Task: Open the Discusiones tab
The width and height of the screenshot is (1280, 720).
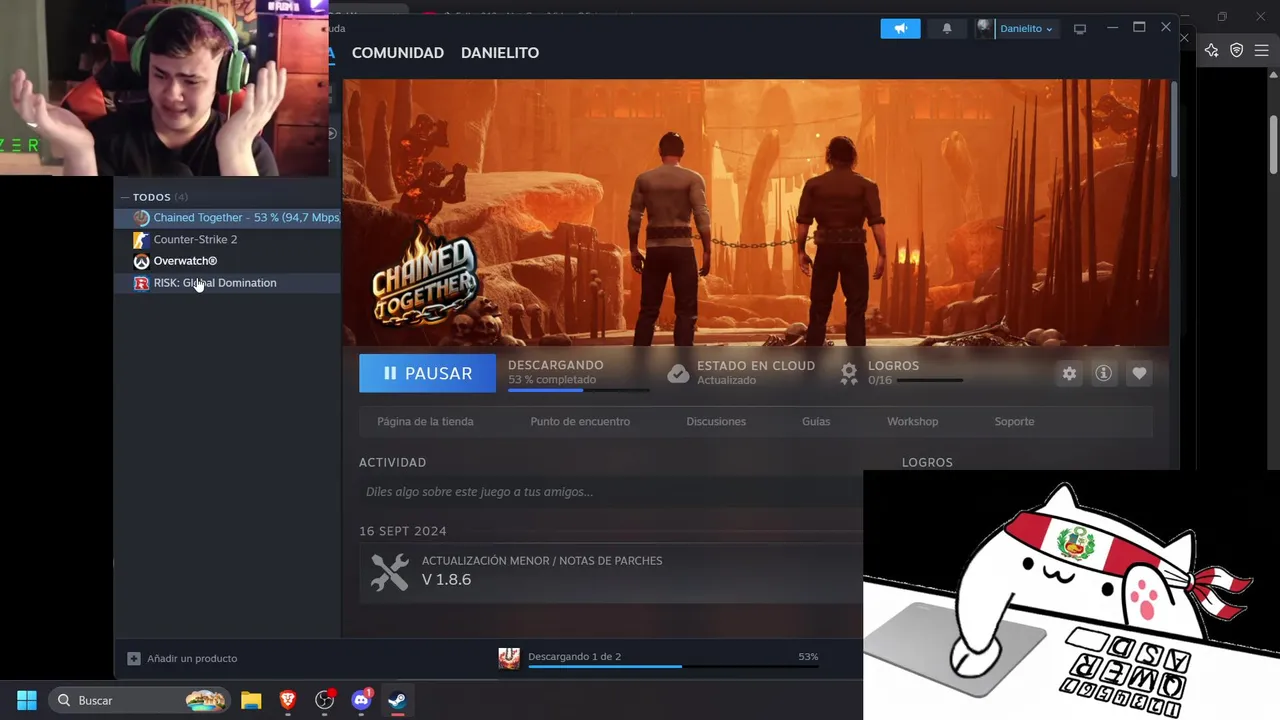Action: click(x=716, y=422)
